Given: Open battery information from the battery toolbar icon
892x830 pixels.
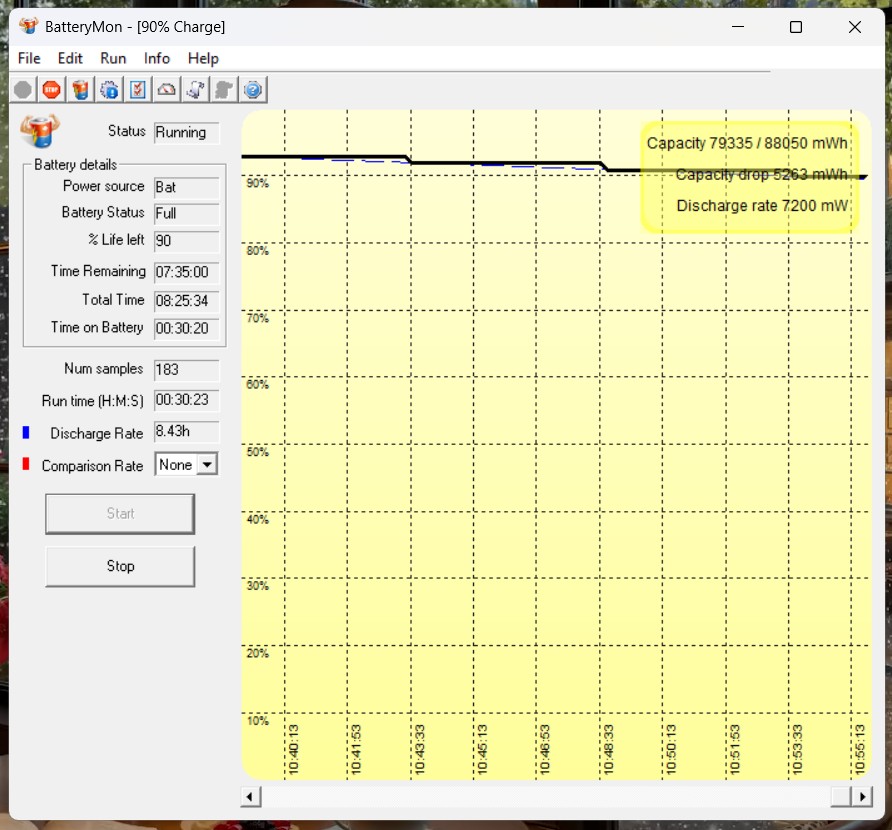Looking at the screenshot, I should click(x=81, y=90).
